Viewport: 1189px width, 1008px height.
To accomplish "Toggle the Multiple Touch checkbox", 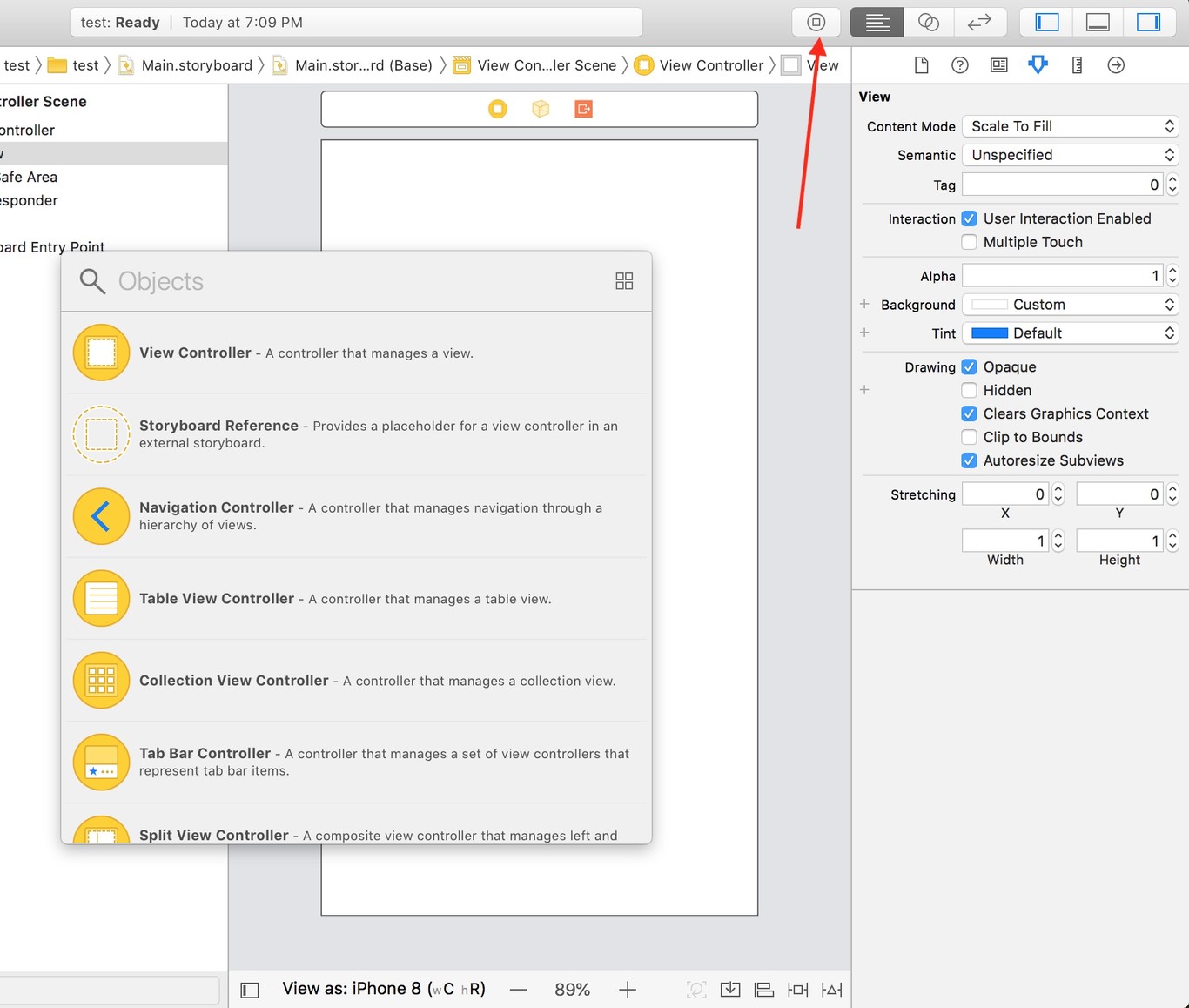I will [x=969, y=242].
